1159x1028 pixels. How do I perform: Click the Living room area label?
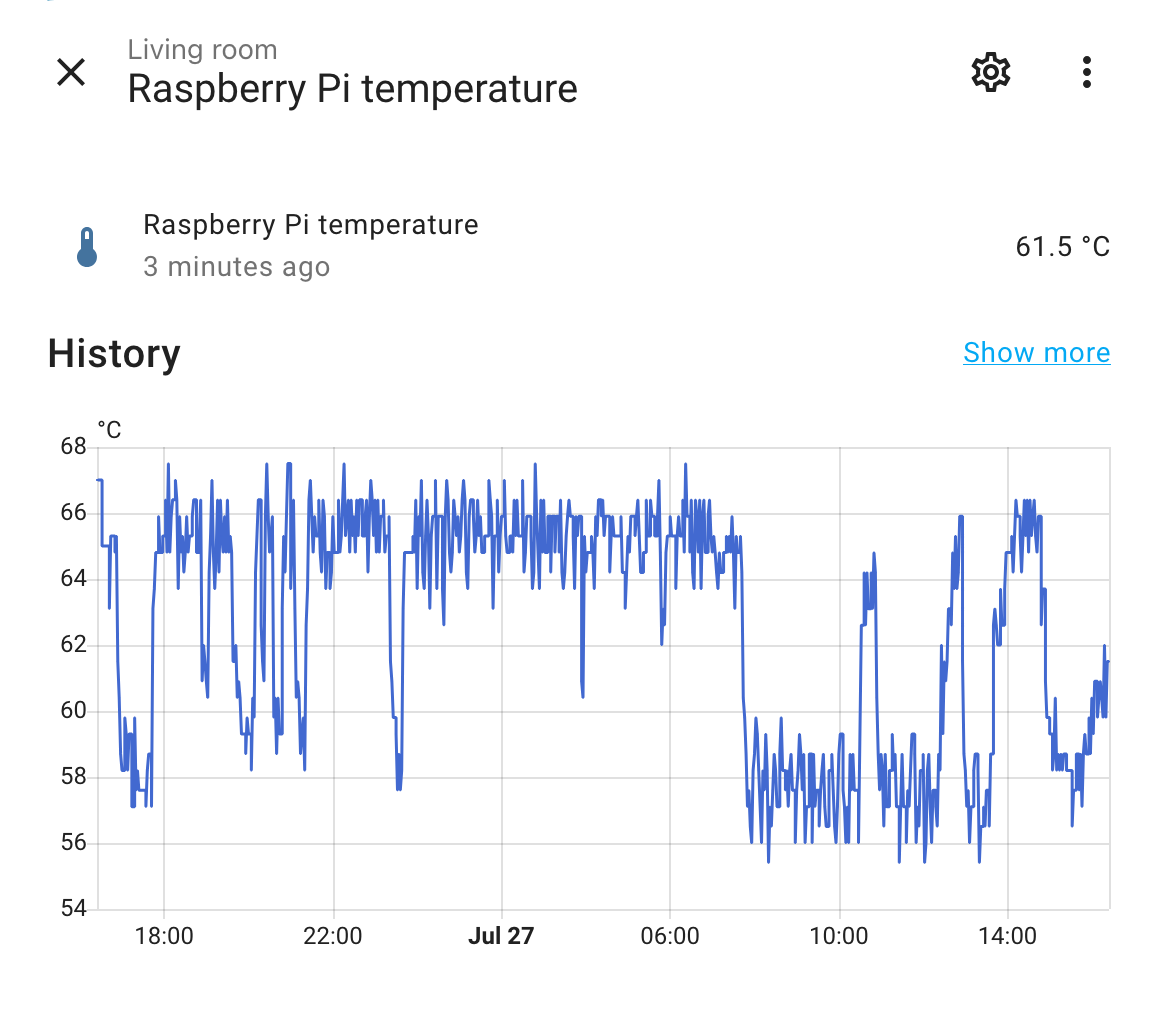point(203,50)
